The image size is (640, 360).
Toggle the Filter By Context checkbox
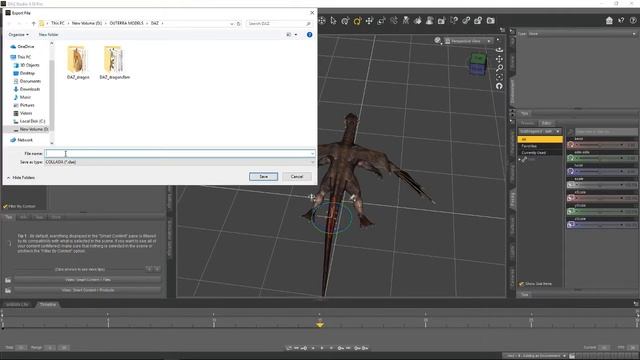[x=5, y=206]
